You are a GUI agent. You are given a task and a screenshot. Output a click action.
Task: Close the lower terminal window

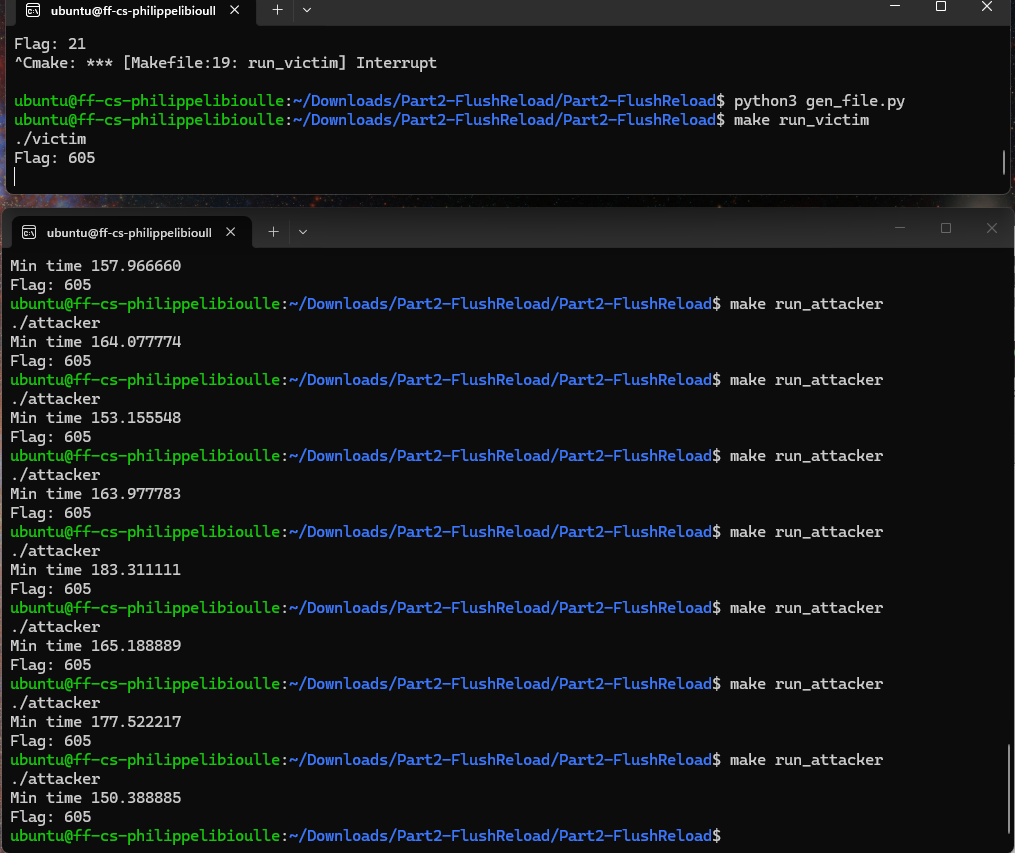coord(992,228)
